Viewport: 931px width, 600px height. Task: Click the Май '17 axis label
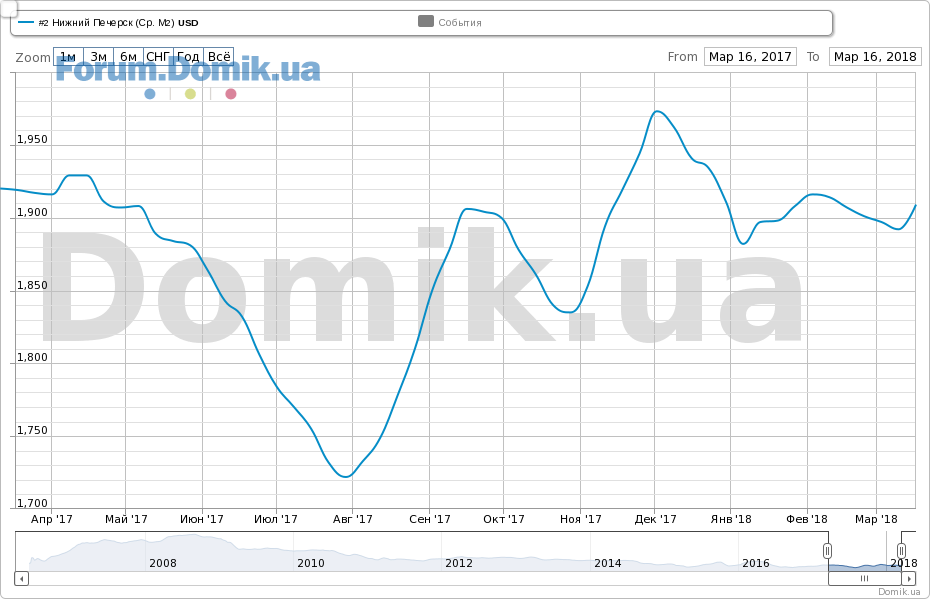tap(126, 519)
